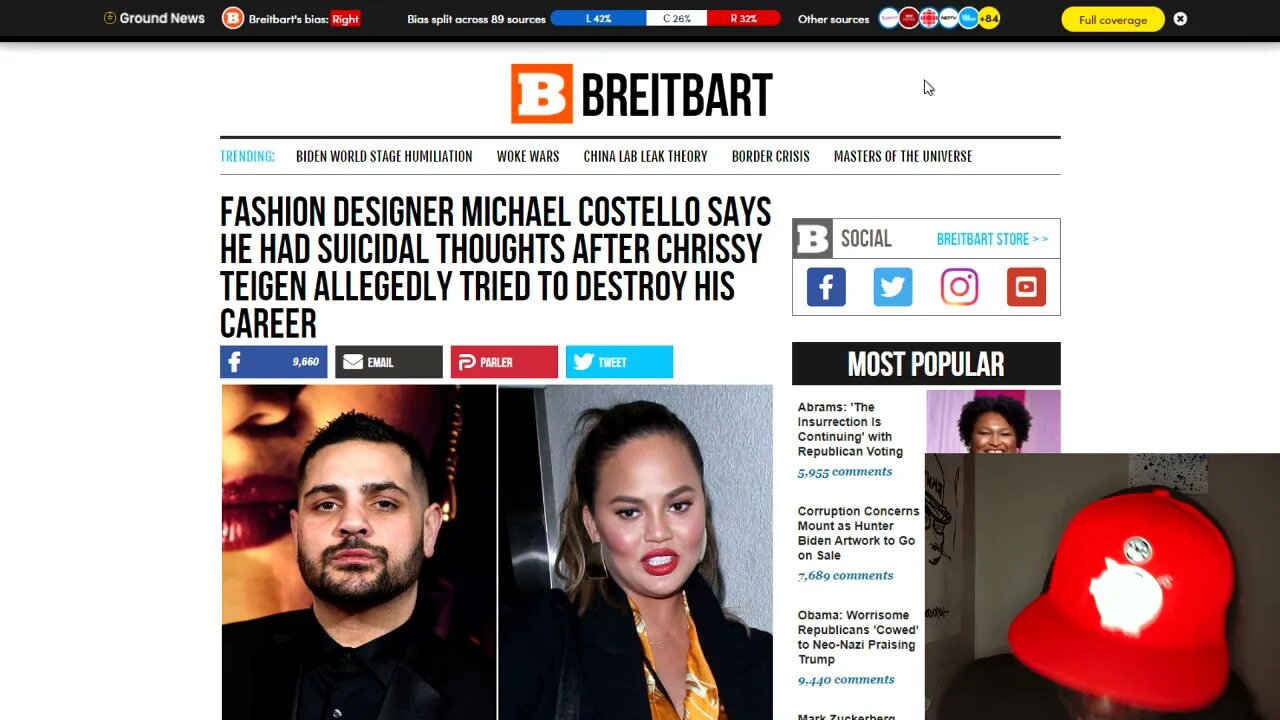Open Breitbart's Instagram social icon

959,287
